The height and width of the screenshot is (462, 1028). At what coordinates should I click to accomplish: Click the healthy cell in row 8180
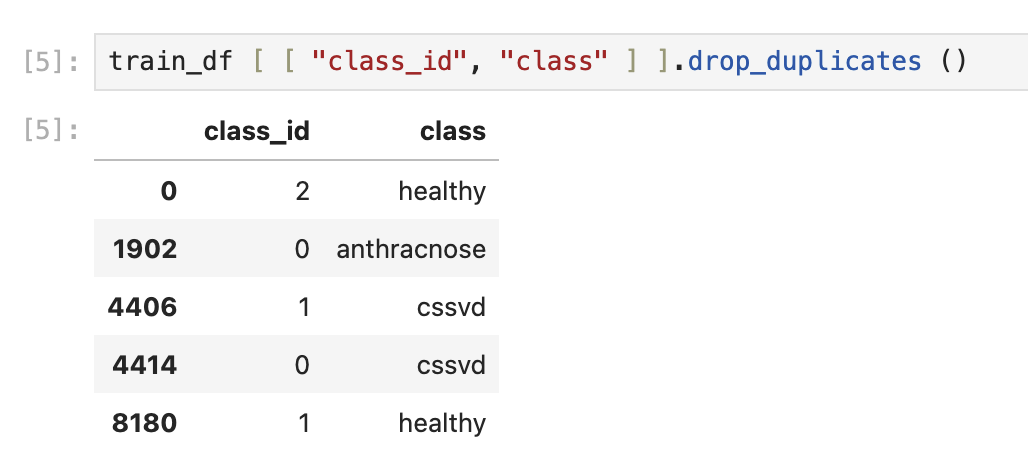[441, 423]
